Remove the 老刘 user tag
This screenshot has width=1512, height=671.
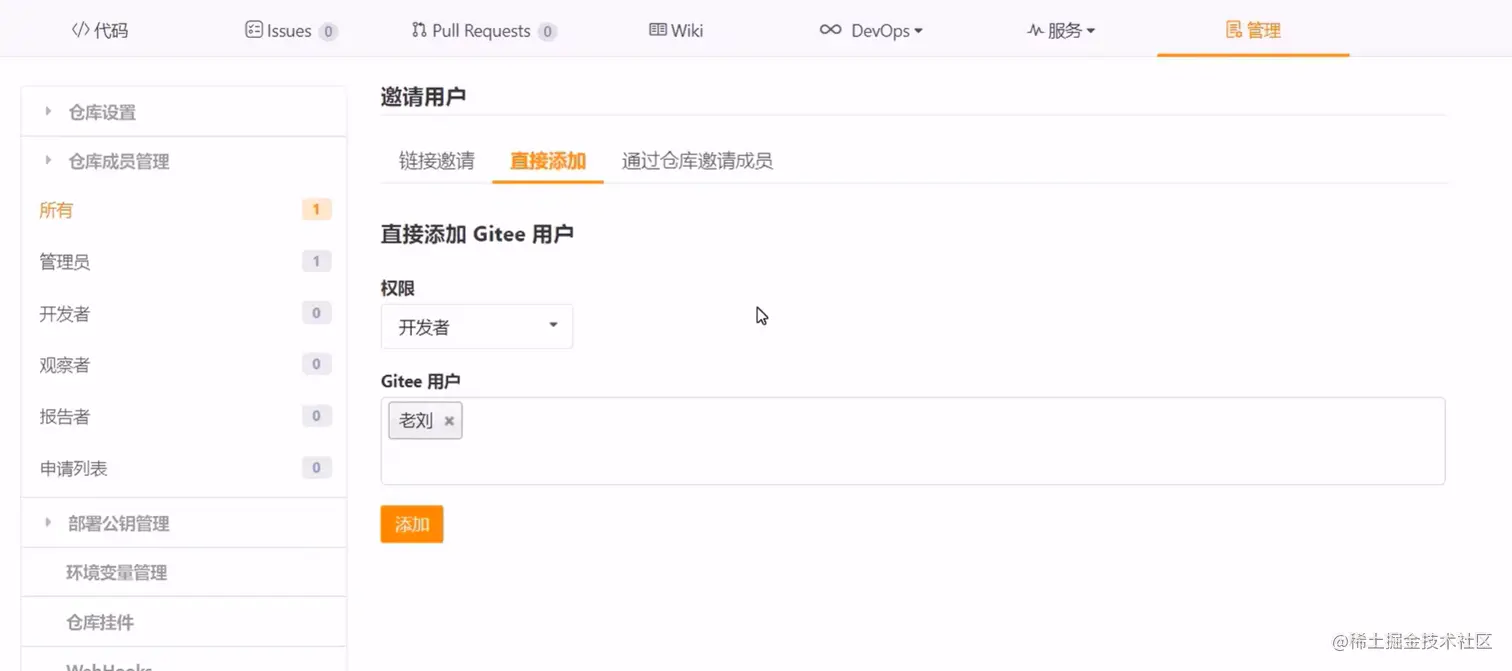coord(449,421)
